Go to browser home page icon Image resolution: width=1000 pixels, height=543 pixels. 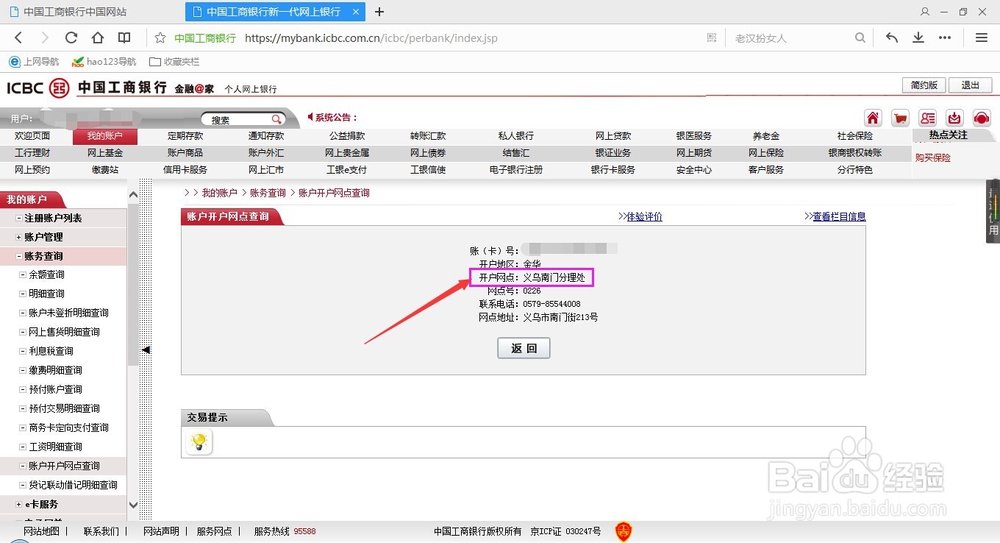pos(98,38)
